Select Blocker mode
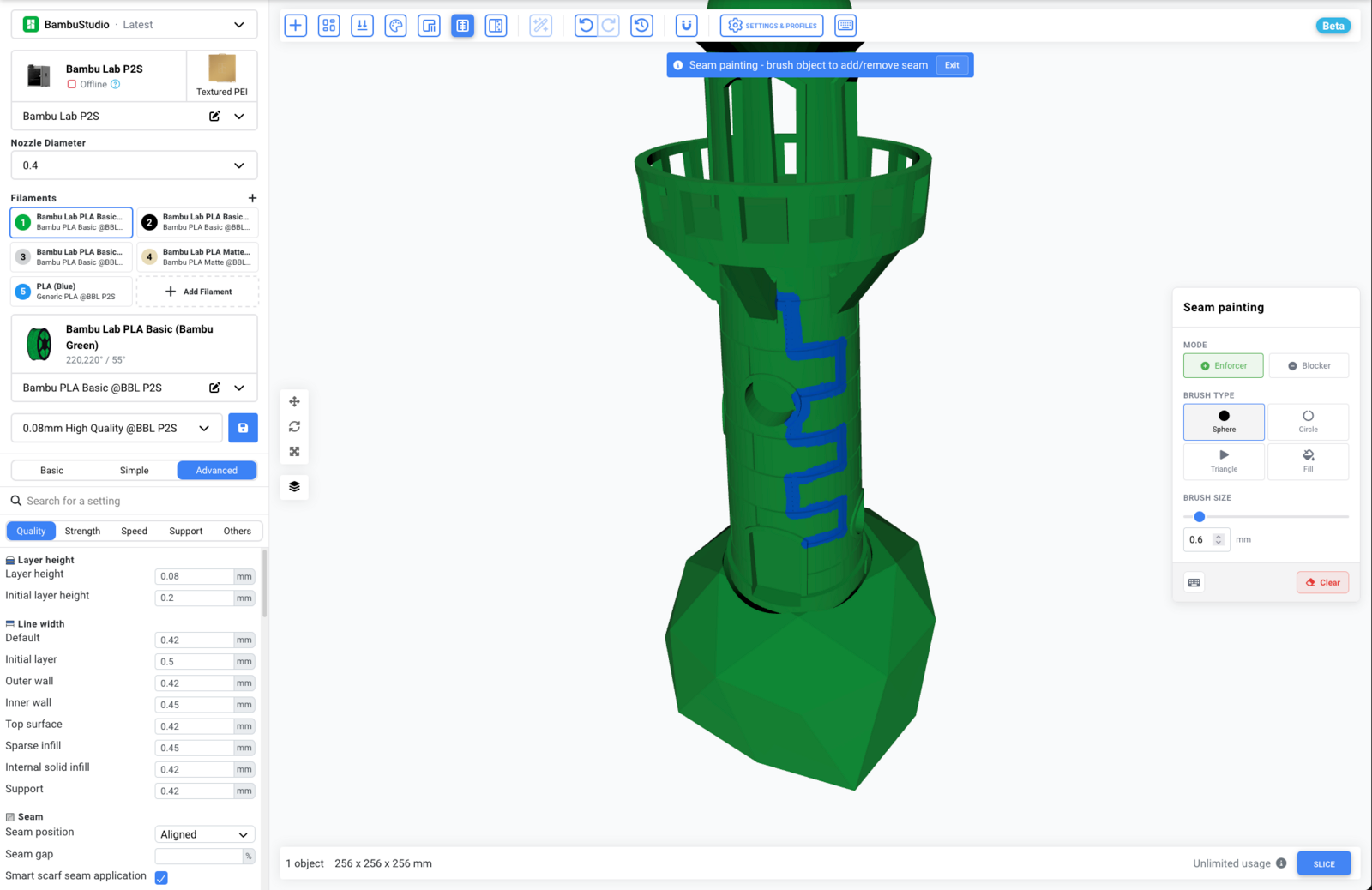 pyautogui.click(x=1309, y=365)
